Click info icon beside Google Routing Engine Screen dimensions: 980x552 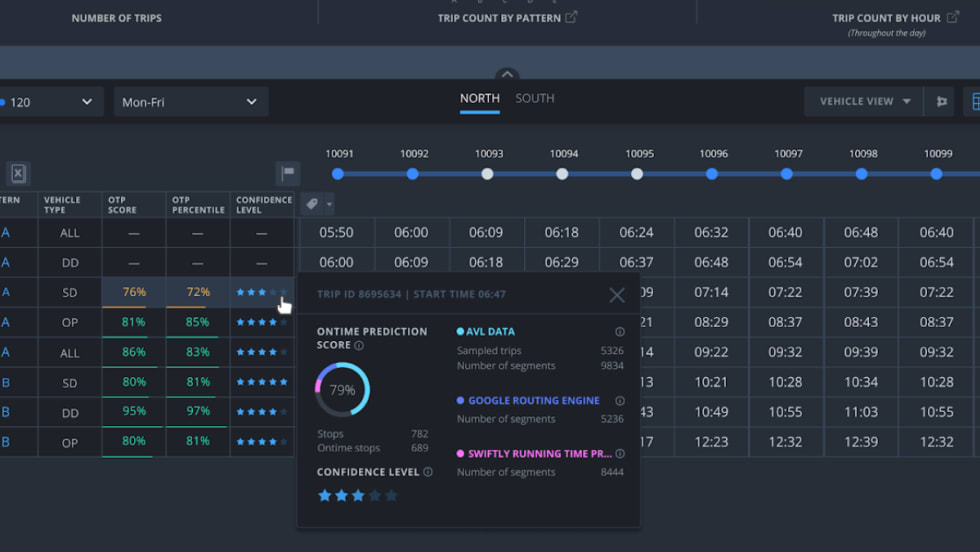(x=620, y=401)
